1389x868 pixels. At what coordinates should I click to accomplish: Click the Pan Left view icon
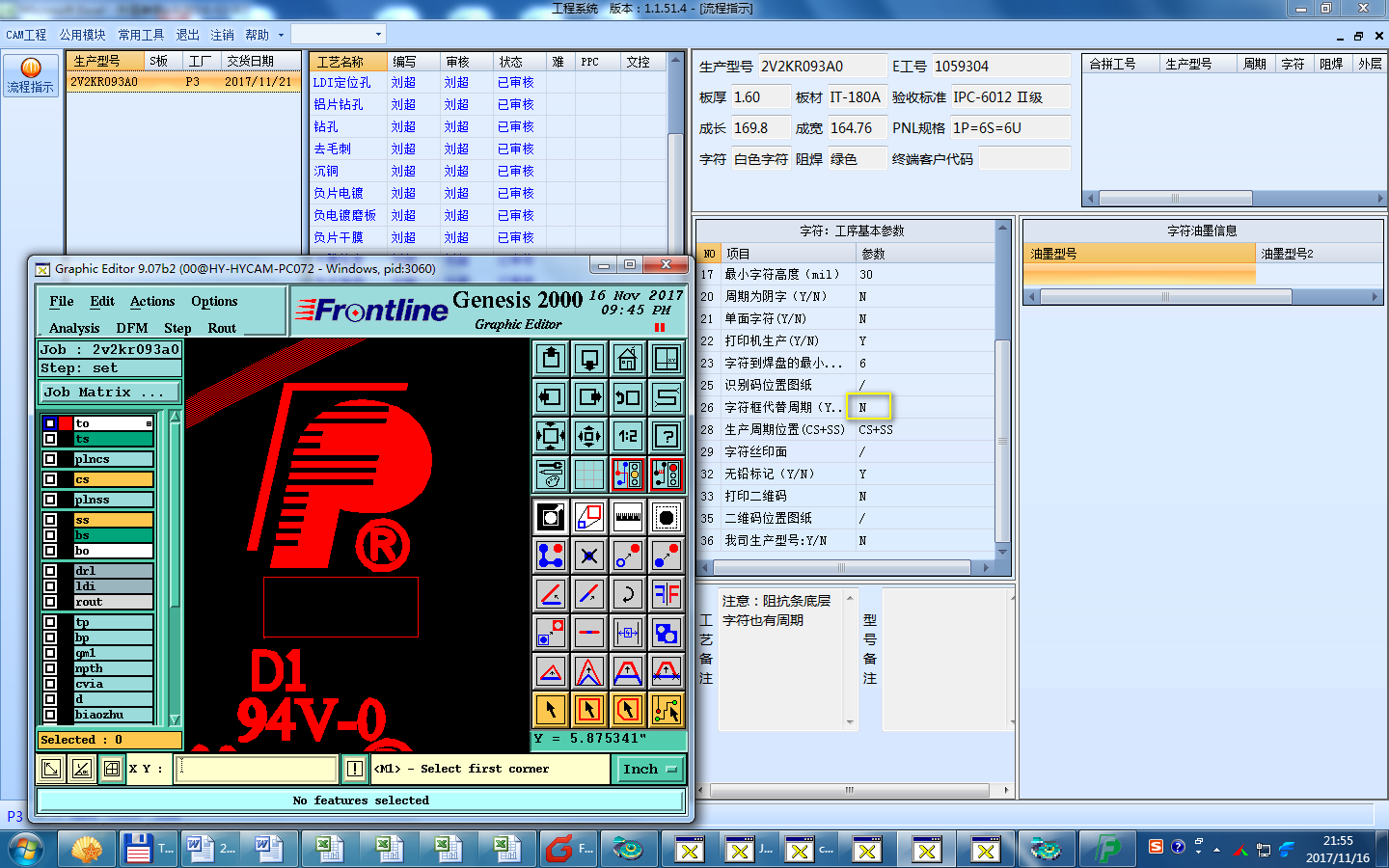coord(551,397)
